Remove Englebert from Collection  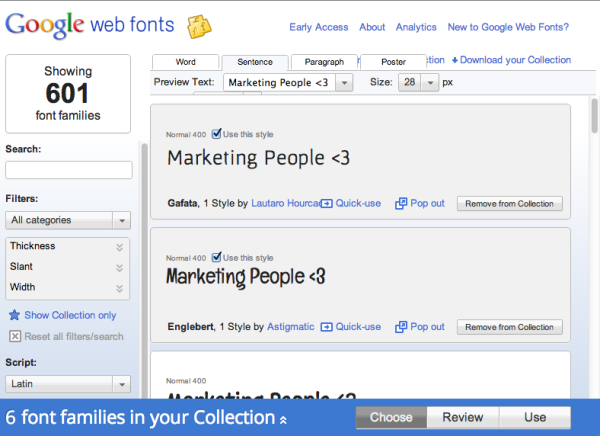pos(509,327)
